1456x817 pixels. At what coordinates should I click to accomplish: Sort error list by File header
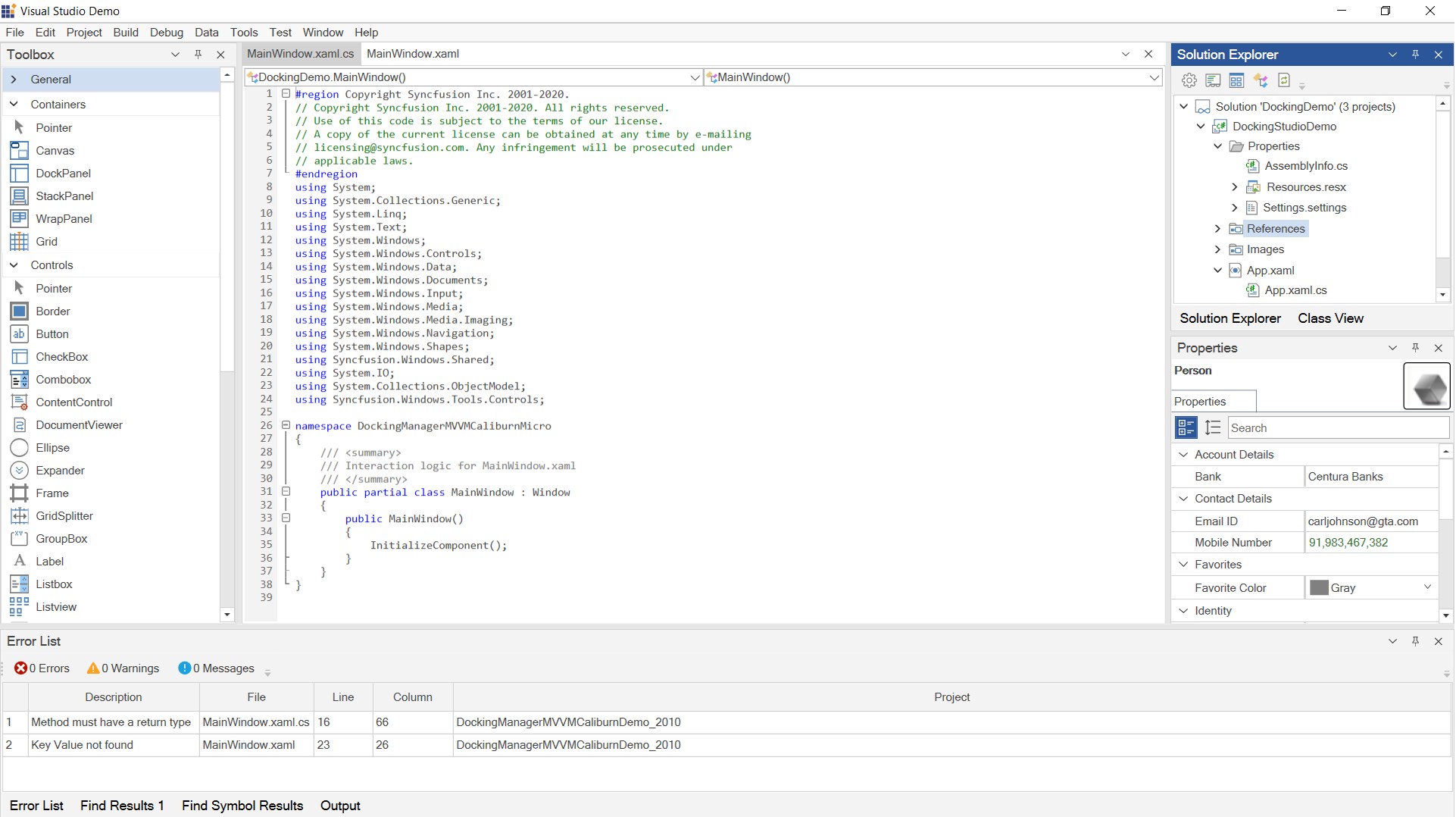click(257, 697)
